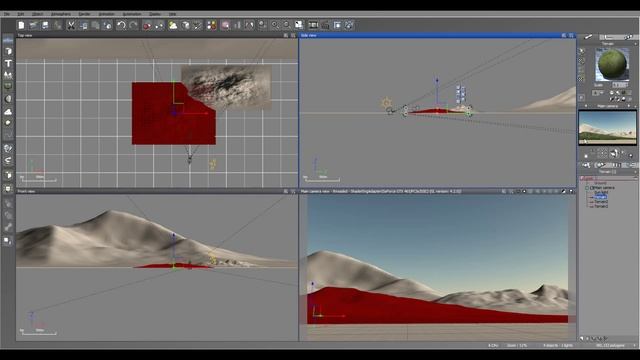
Task: Select the half-sphere rock tool
Action: 8,99
